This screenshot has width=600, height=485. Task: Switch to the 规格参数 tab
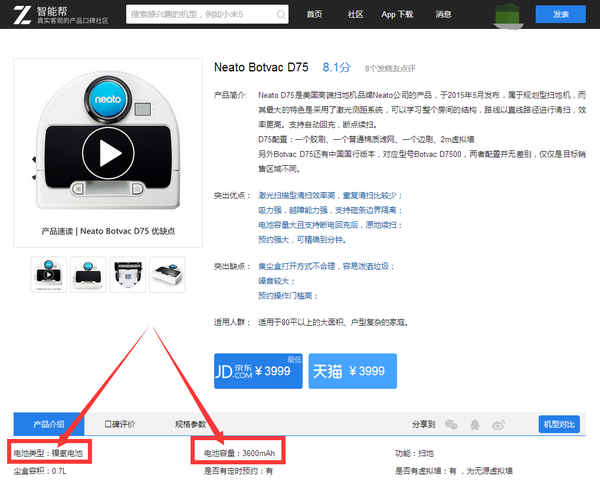(189, 424)
